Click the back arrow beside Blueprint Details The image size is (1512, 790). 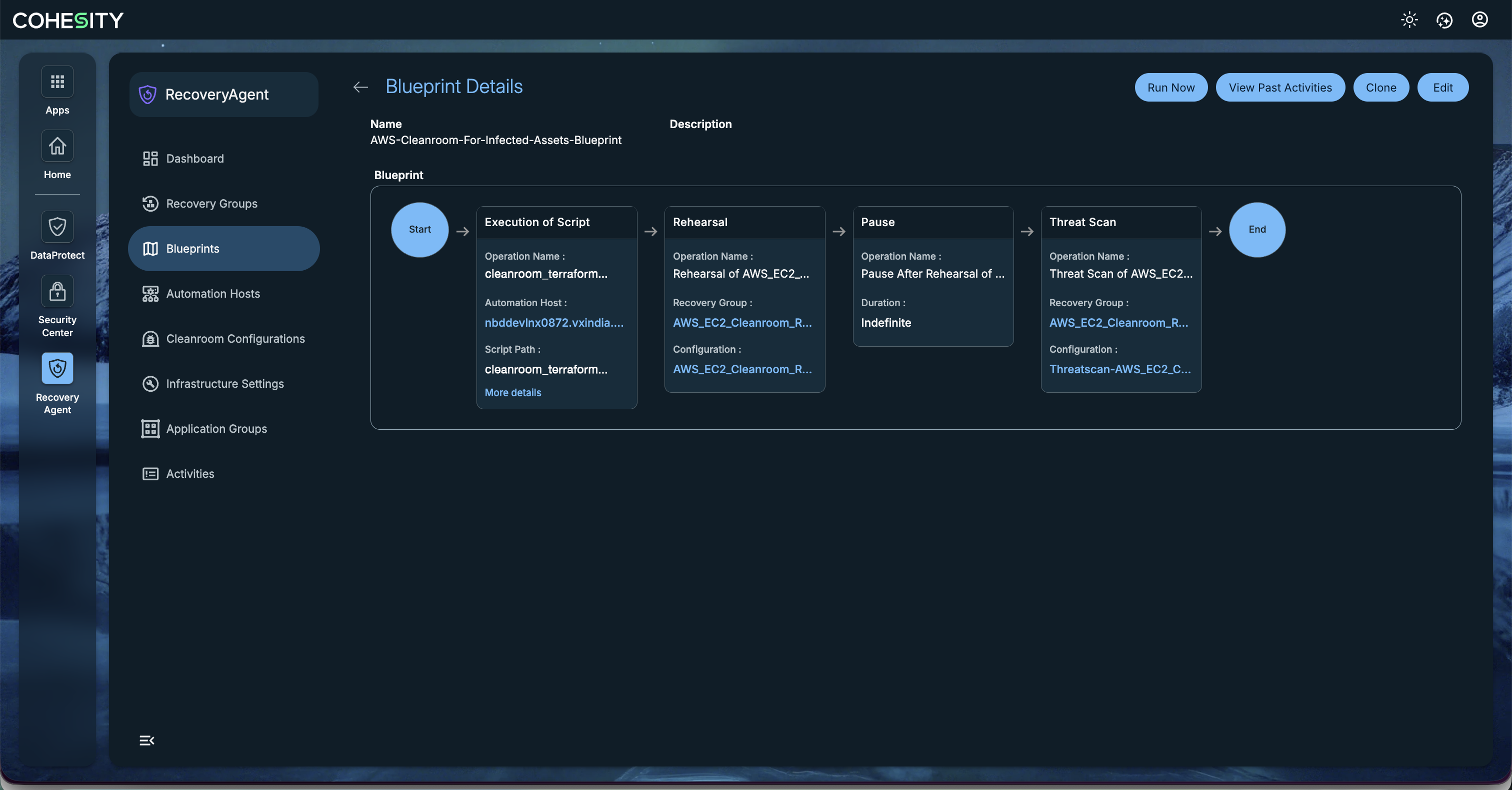(x=360, y=88)
